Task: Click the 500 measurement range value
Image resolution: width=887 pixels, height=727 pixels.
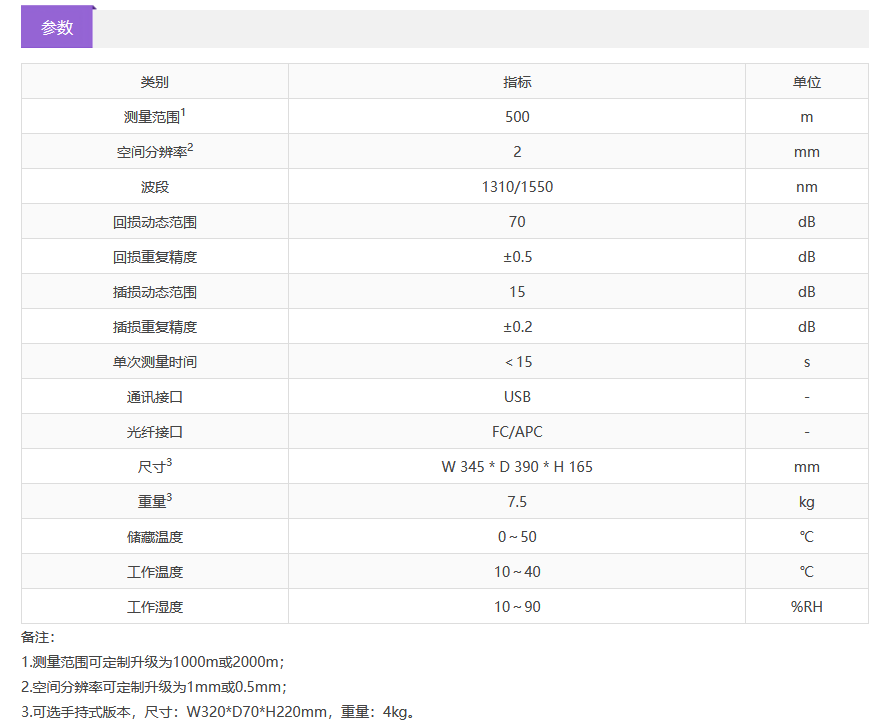Action: (517, 117)
